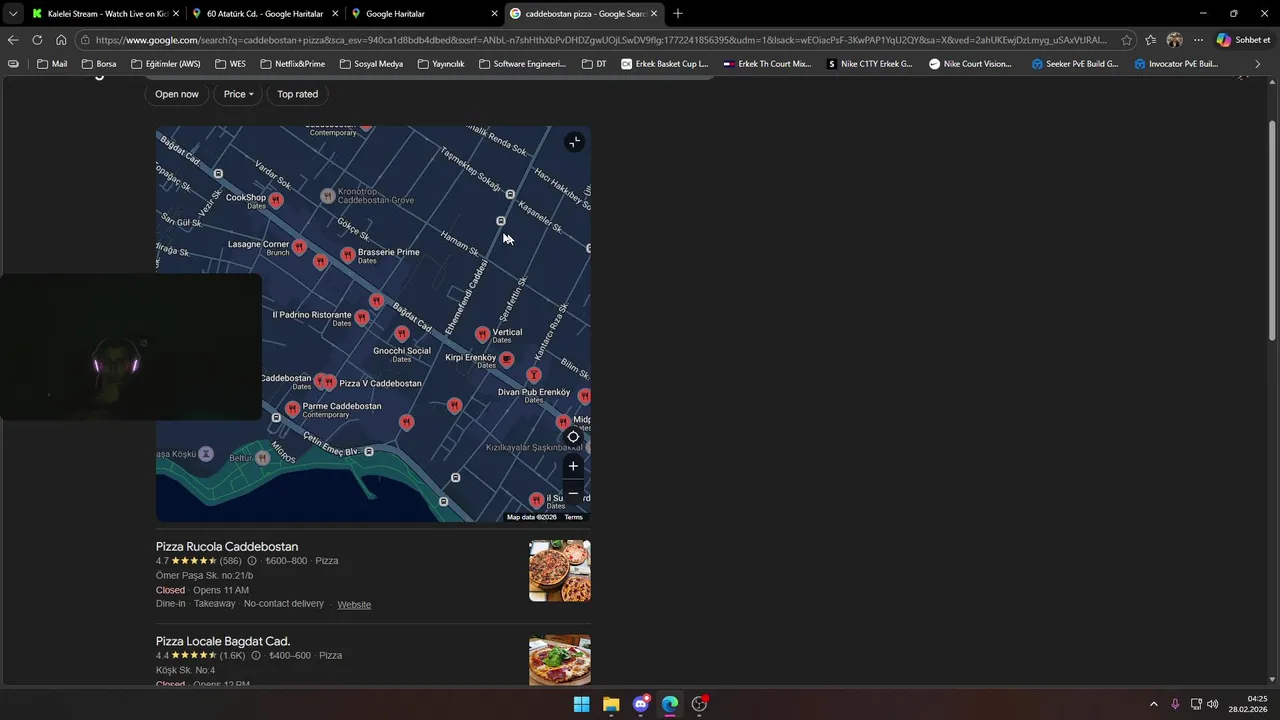1280x720 pixels.
Task: Open the volume control in system tray
Action: pos(1213,704)
